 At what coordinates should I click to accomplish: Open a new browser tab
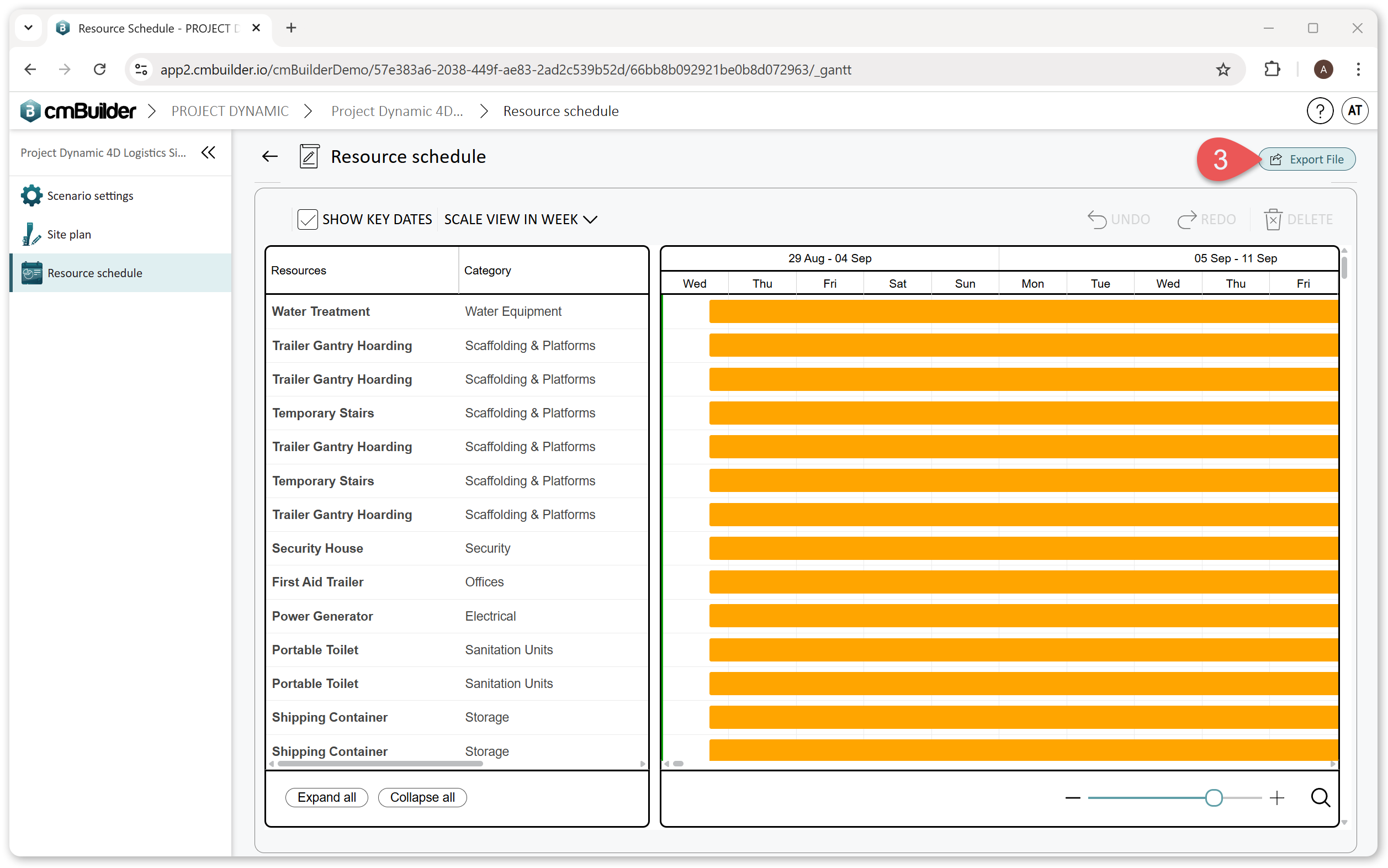click(291, 28)
